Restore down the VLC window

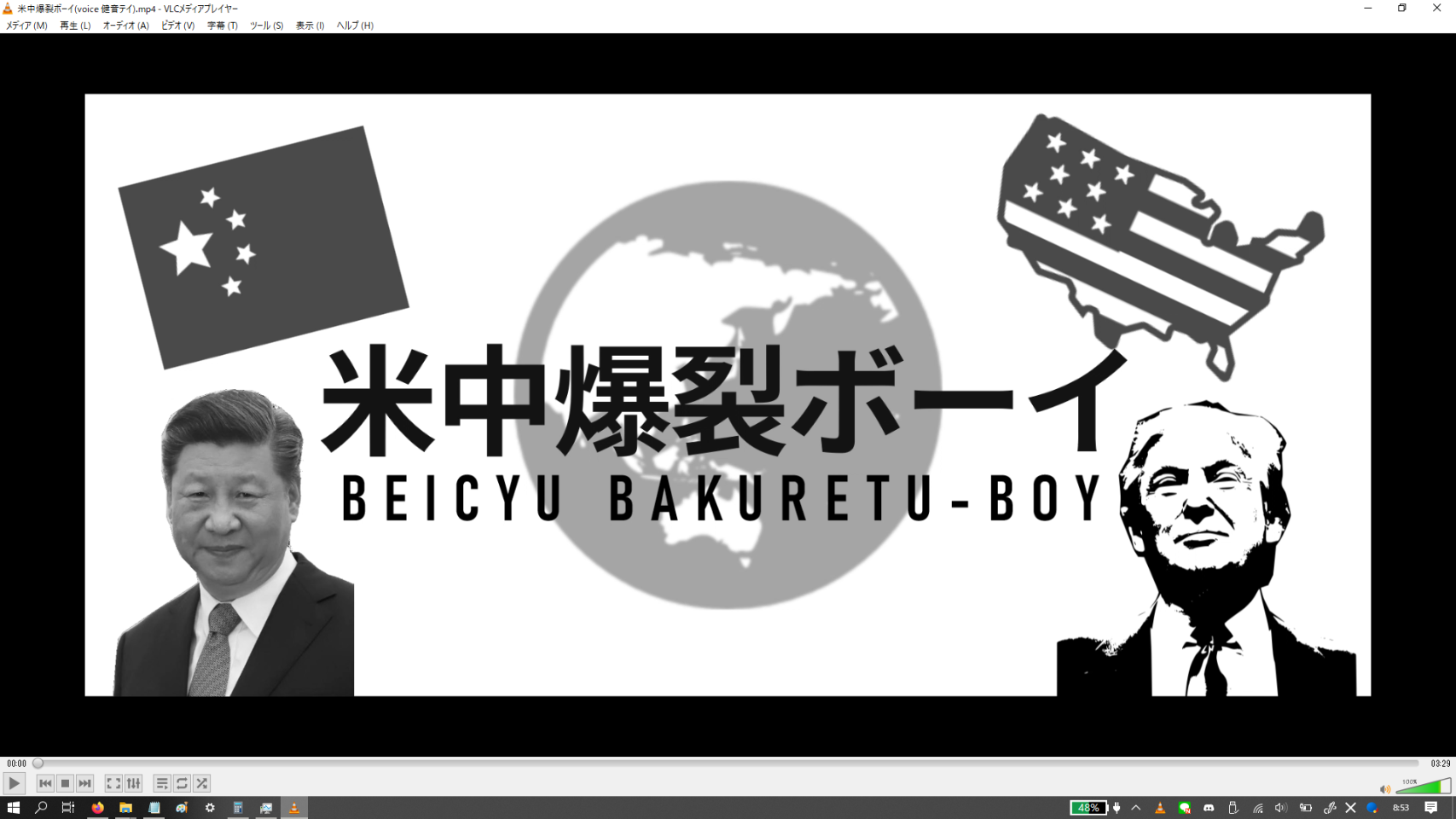point(1402,9)
